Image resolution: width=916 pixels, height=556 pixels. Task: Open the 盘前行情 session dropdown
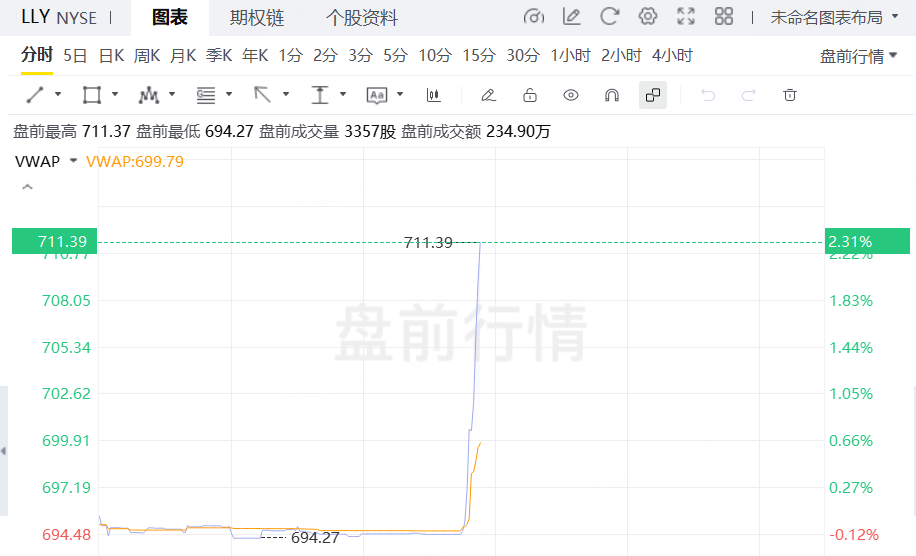point(858,56)
